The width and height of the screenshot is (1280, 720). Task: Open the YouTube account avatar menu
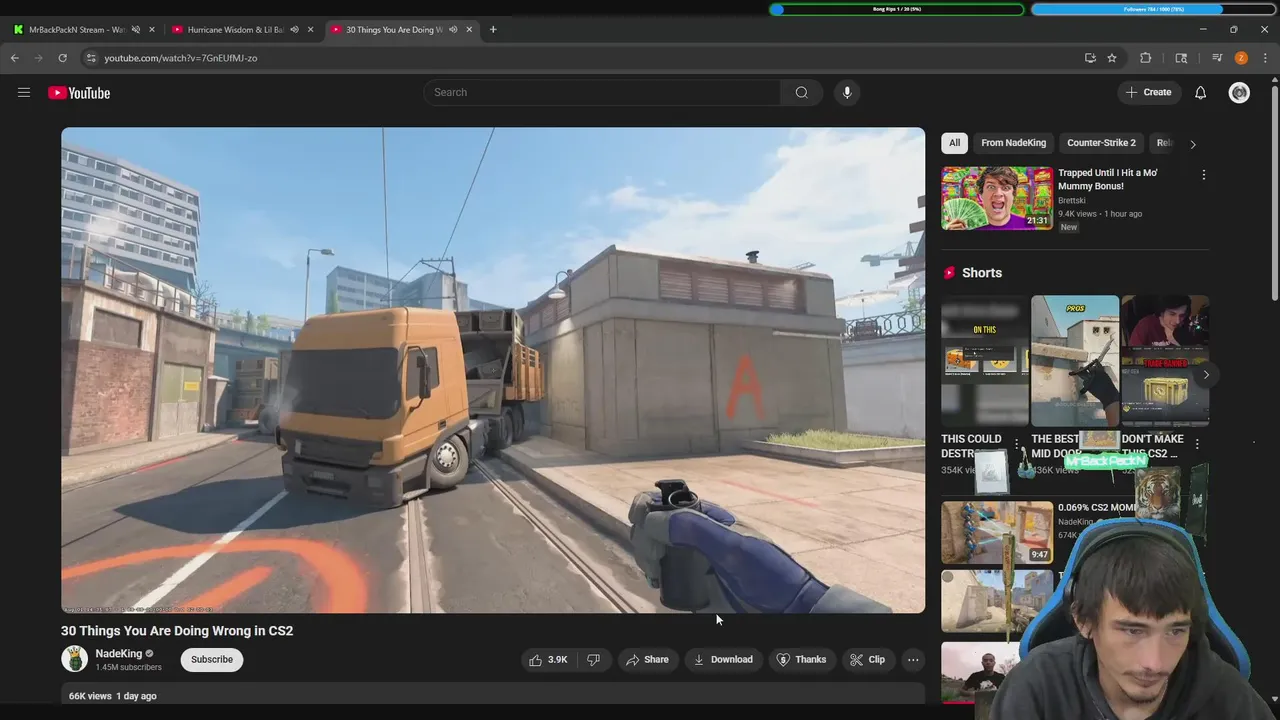coord(1239,93)
